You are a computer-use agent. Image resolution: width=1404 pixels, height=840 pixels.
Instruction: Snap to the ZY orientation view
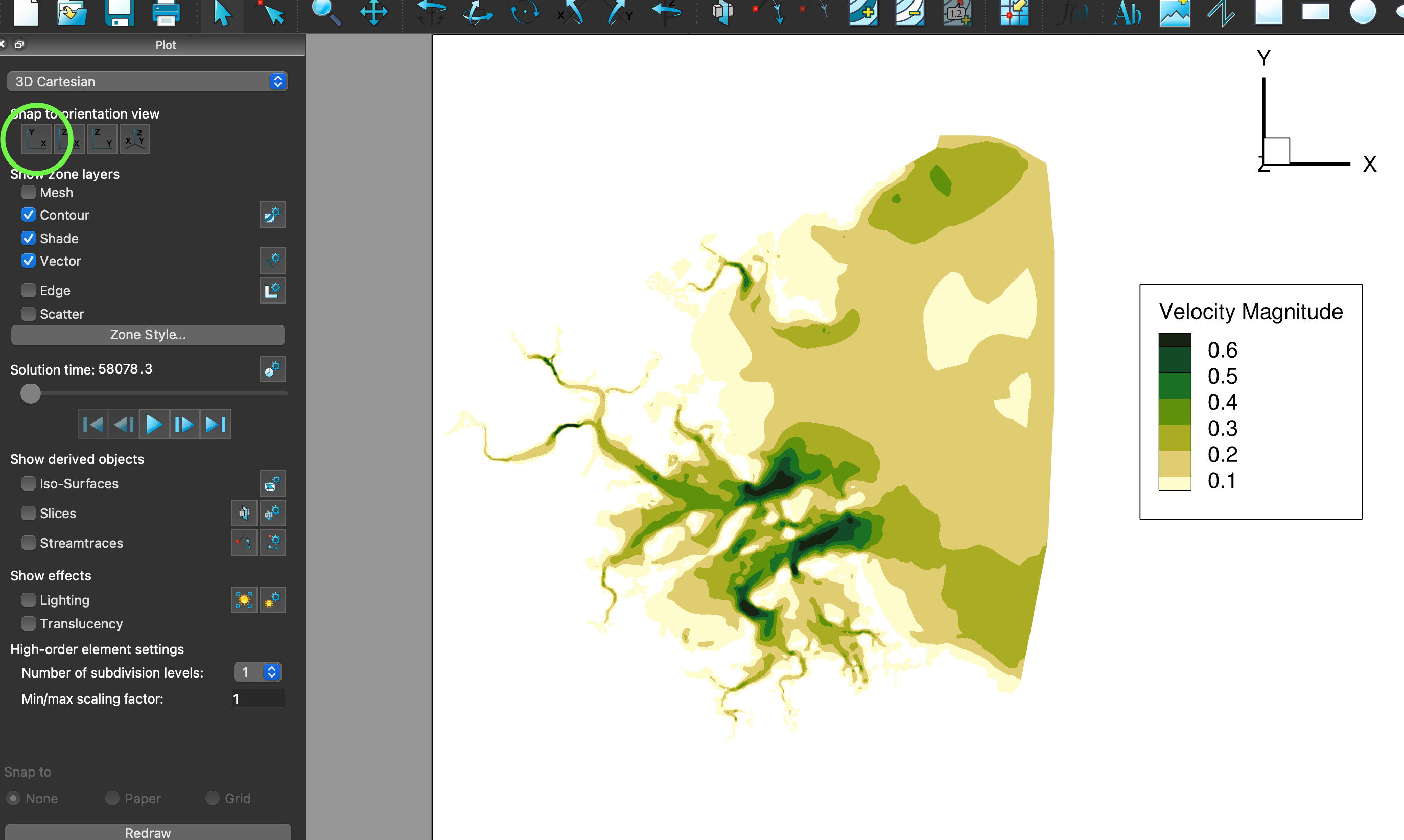point(102,138)
